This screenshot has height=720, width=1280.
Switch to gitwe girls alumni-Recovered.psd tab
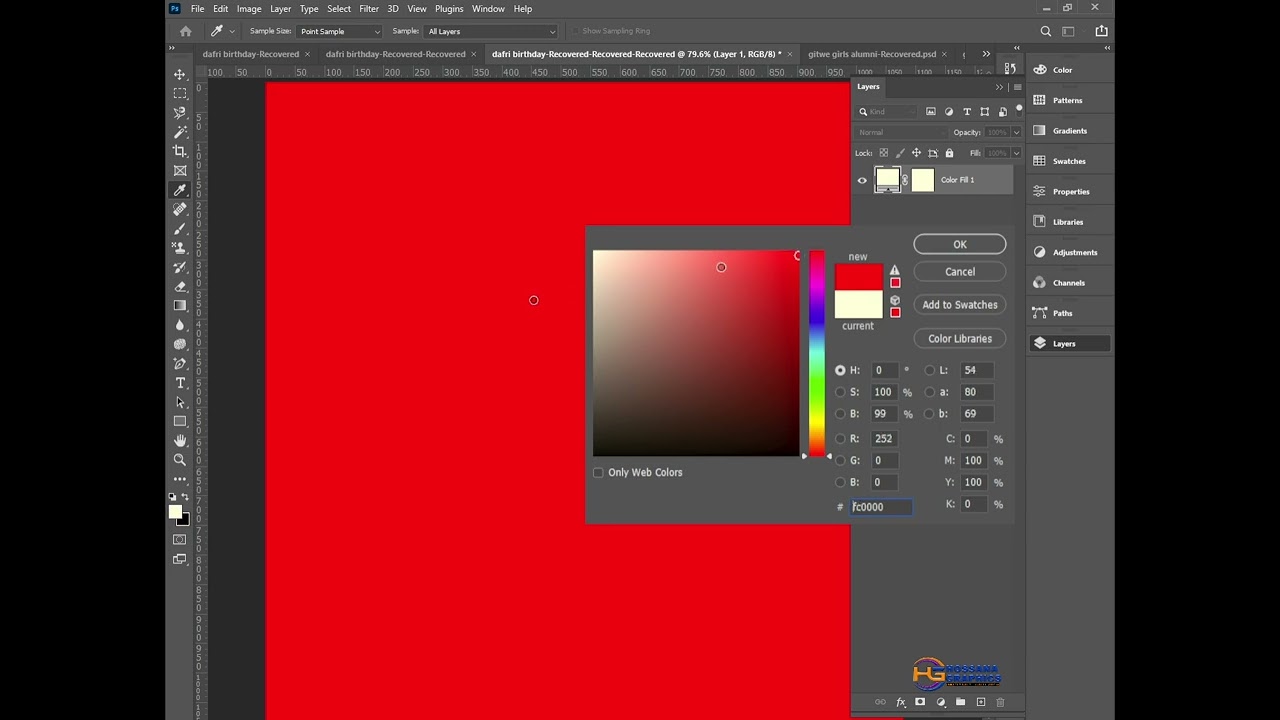(x=872, y=54)
